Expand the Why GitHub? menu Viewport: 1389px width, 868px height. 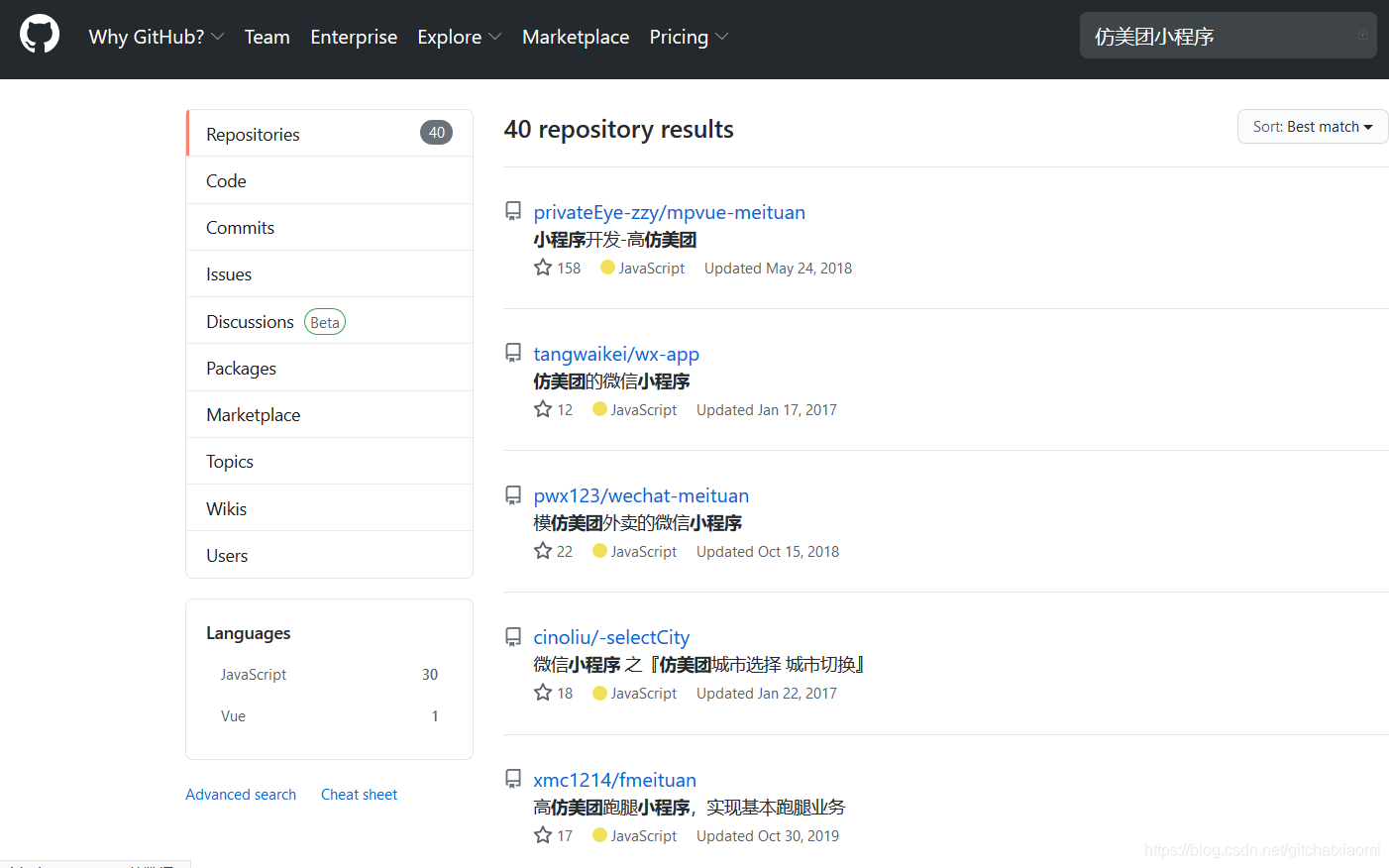click(157, 37)
